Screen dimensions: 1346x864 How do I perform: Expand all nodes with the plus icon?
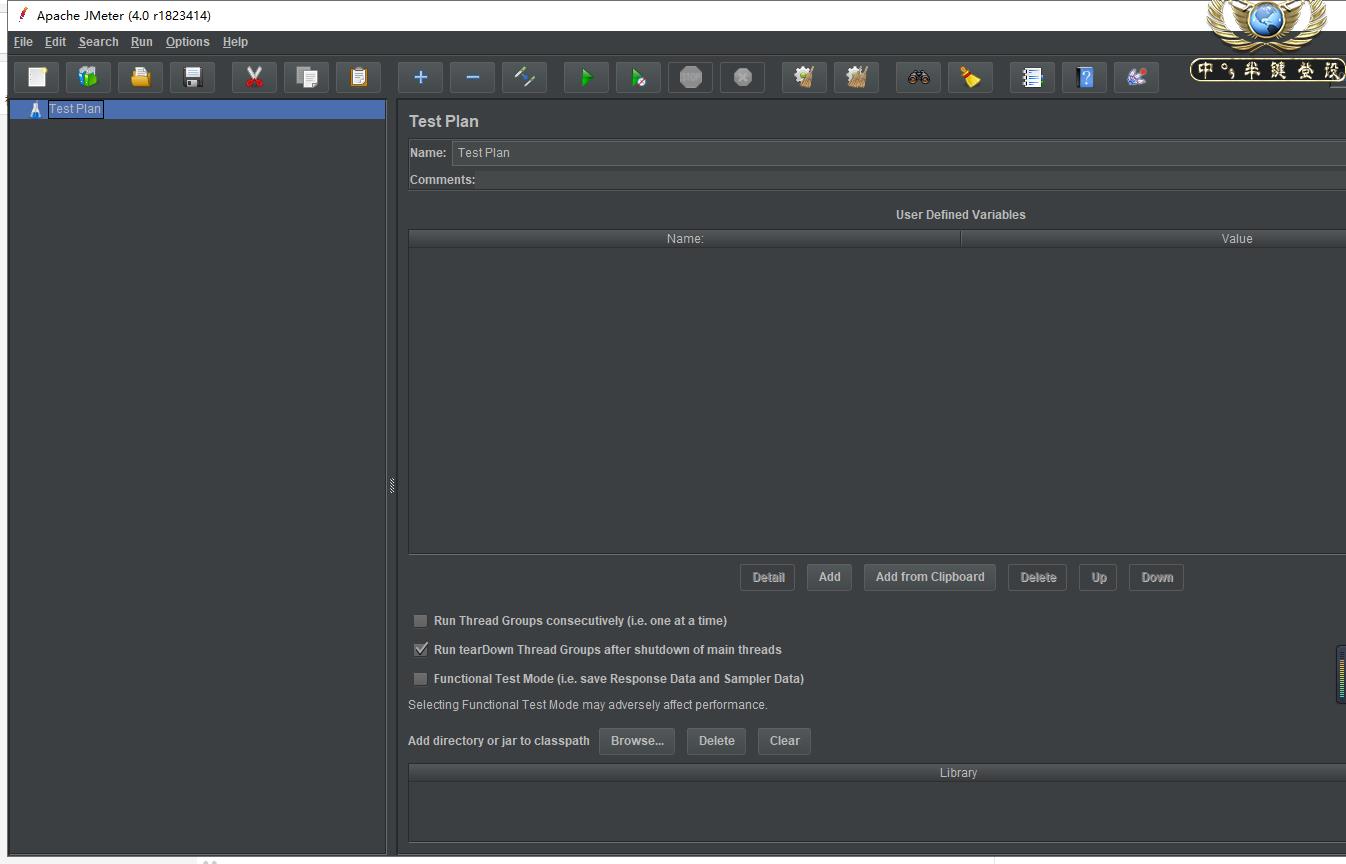[421, 77]
